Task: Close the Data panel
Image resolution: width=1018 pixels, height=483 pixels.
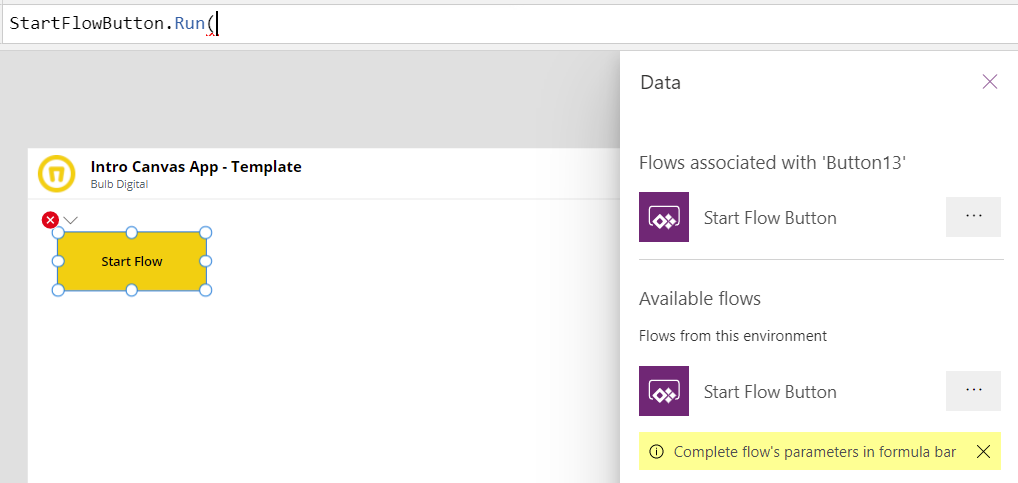Action: [x=989, y=82]
